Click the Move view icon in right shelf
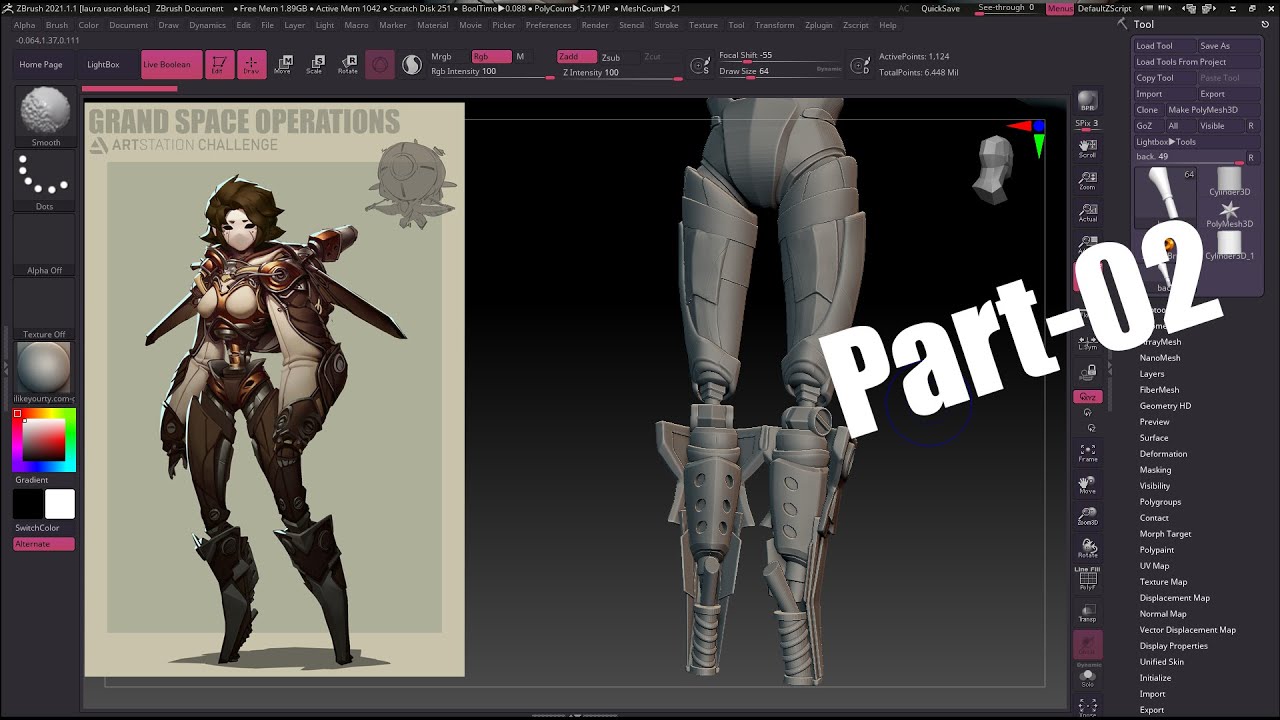 click(1087, 485)
